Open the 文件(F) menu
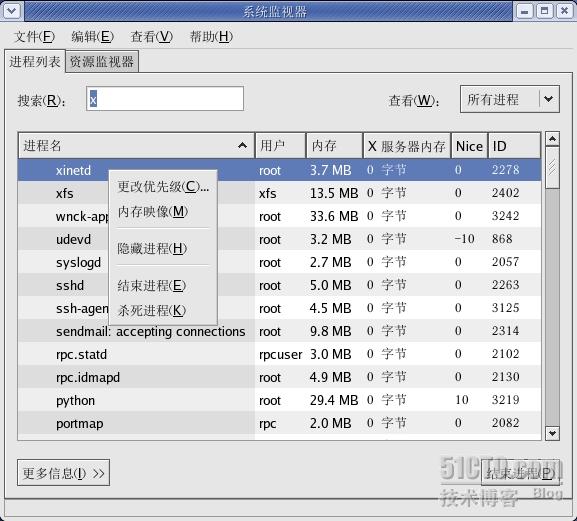The height and width of the screenshot is (521, 577). point(34,36)
